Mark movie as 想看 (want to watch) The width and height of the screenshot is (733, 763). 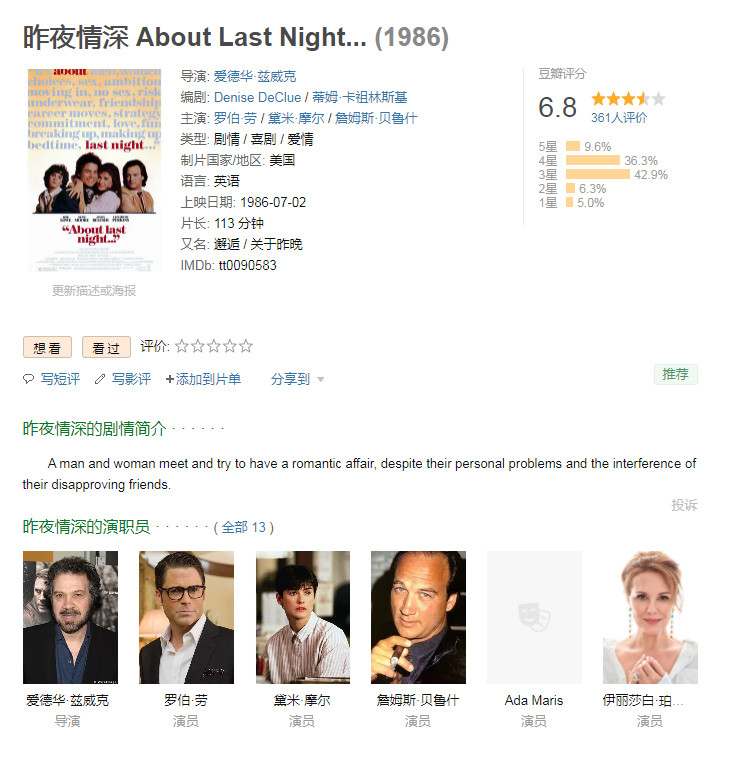(47, 347)
